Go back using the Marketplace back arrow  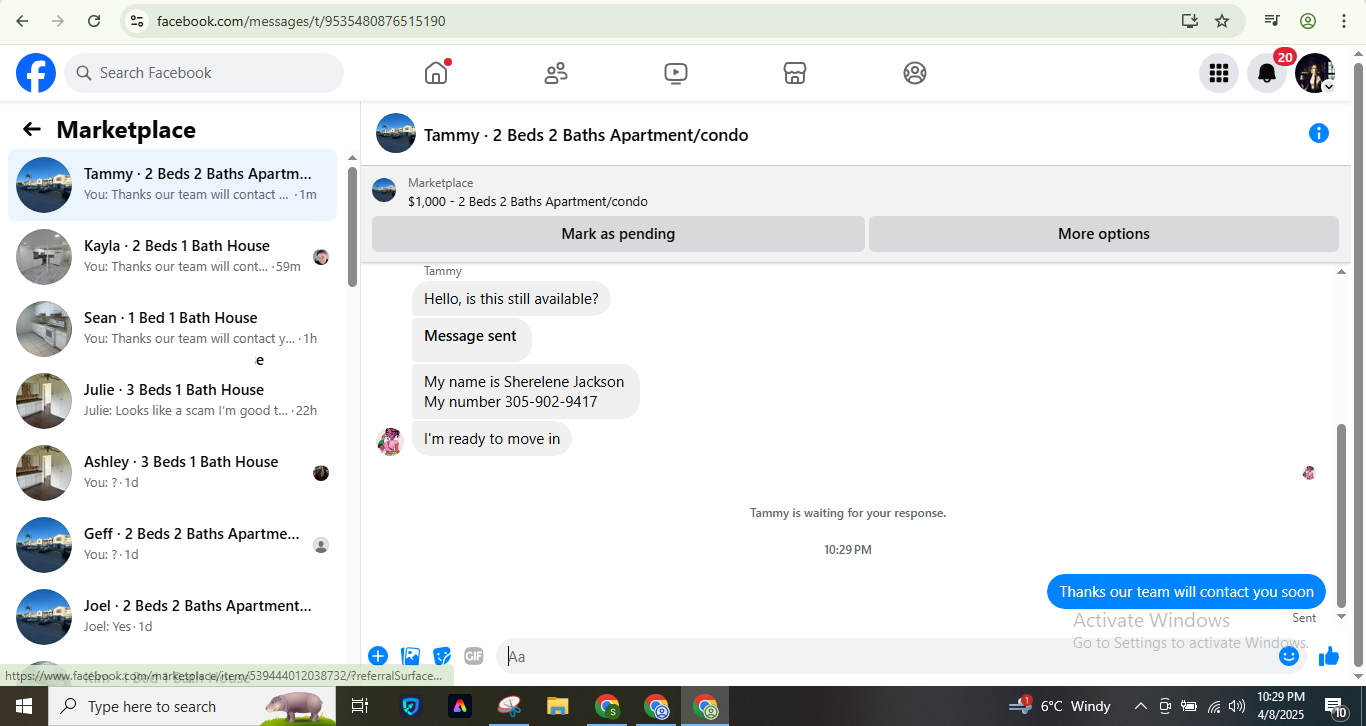(32, 129)
